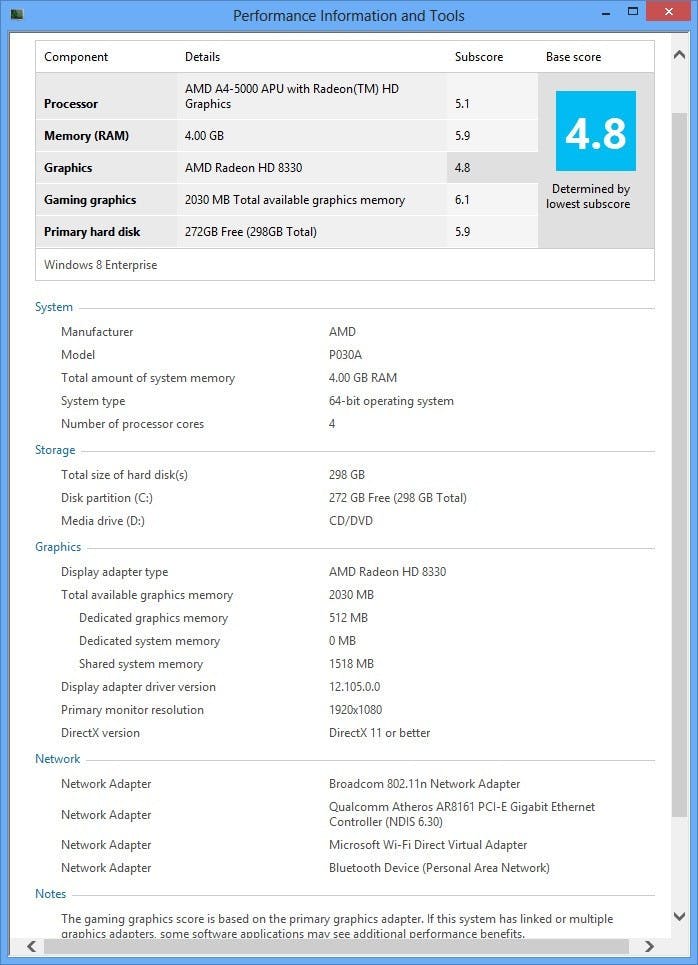Select the Primary hard disk row
This screenshot has height=965, width=698.
pos(92,232)
